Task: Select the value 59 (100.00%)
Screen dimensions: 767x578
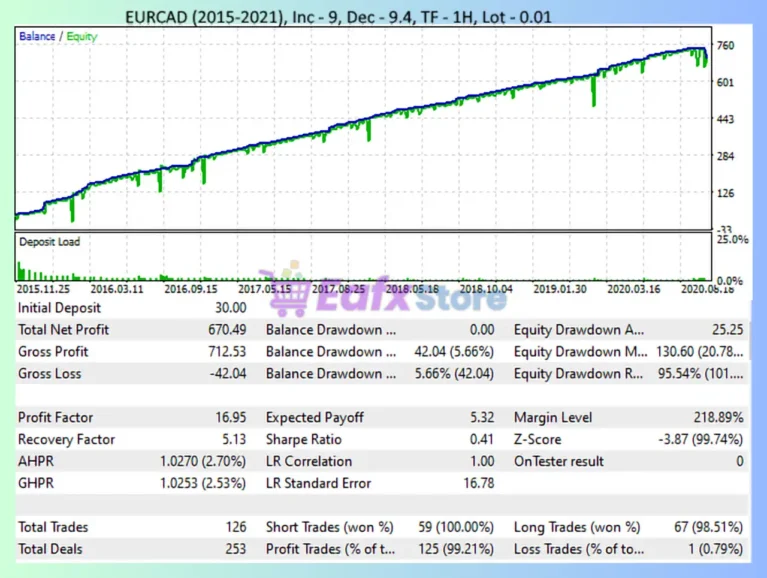Action: (x=456, y=527)
